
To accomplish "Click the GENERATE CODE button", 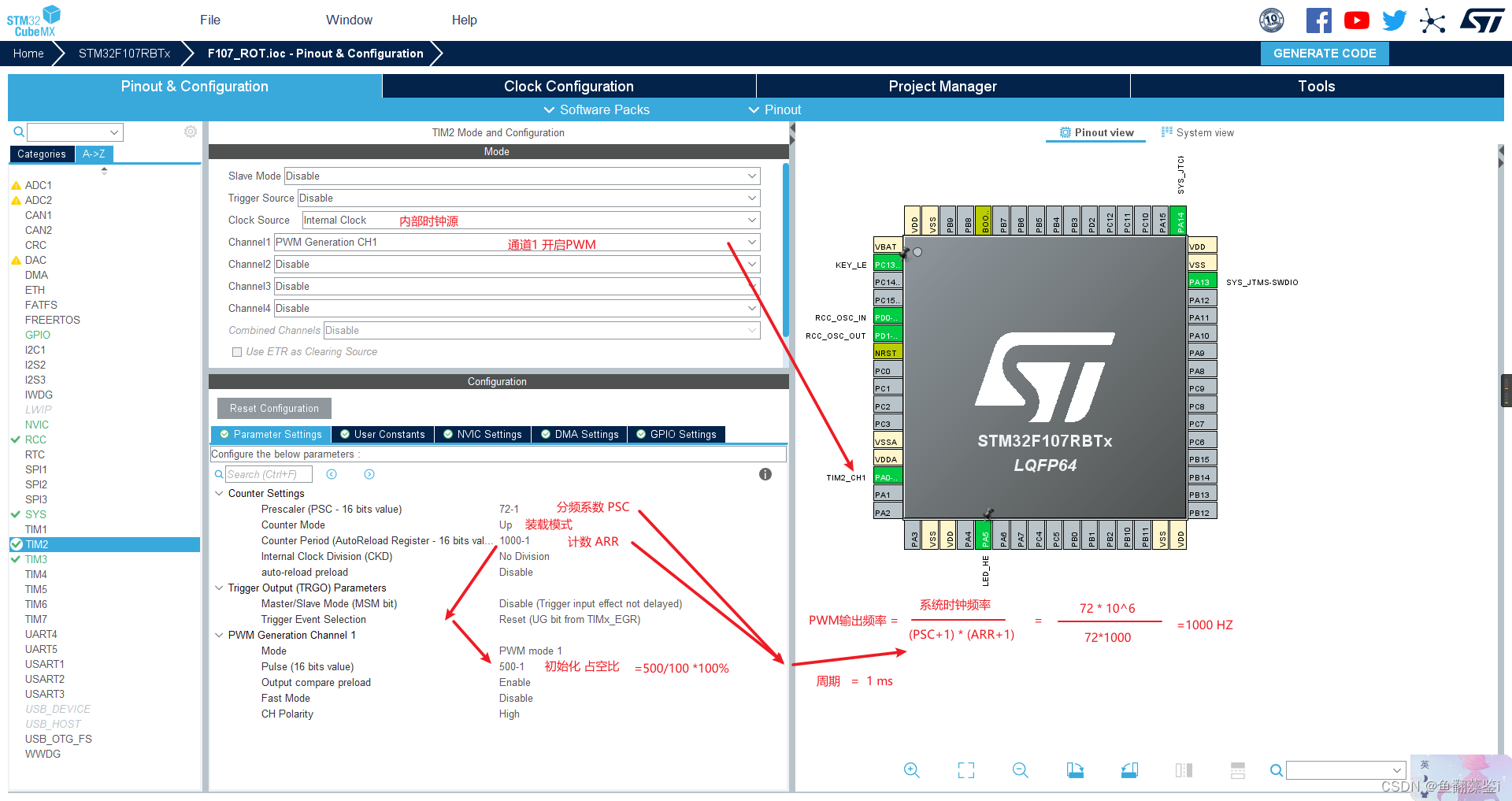I will point(1325,54).
